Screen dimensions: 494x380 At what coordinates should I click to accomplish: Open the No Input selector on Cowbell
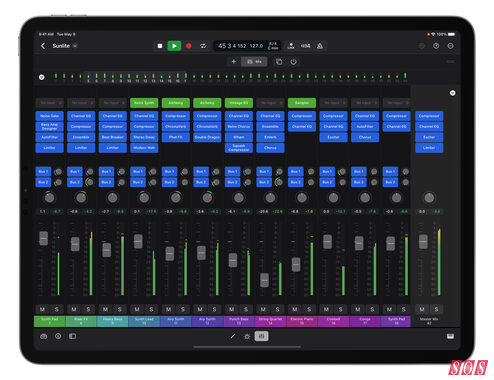333,103
